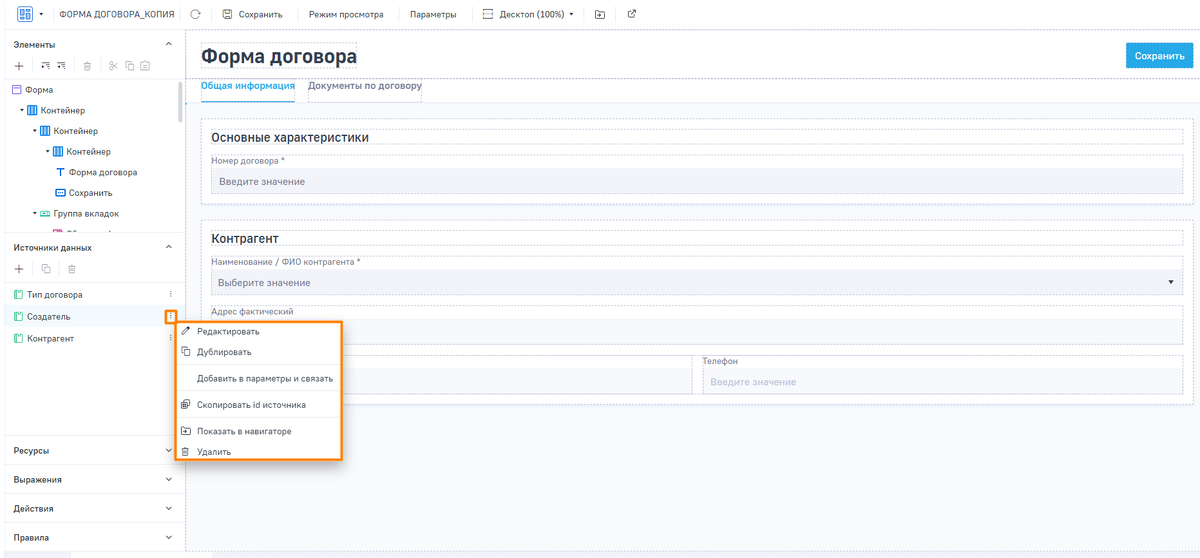Viewport: 1200px width, 558px height.
Task: Select the Контрагент section heading on canvas
Action: coord(244,238)
